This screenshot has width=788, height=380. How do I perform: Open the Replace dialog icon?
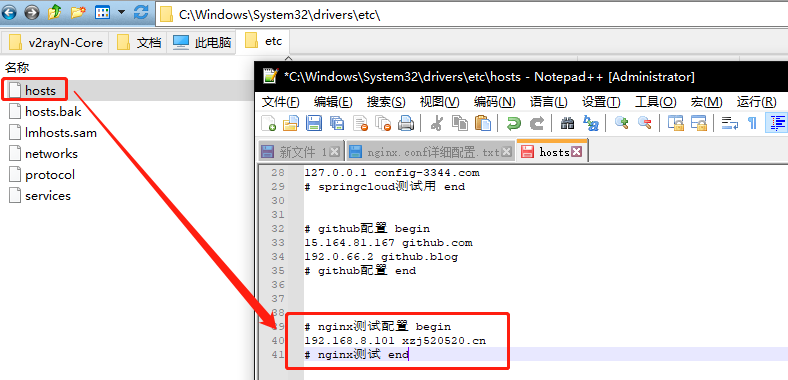(590, 123)
